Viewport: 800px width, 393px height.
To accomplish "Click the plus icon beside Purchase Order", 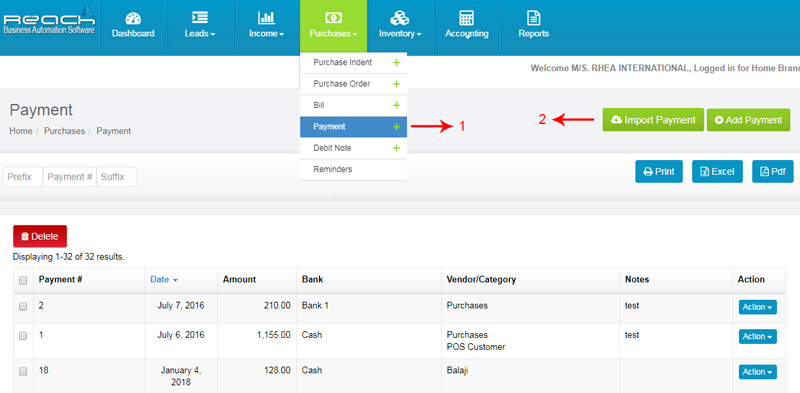I will point(396,84).
